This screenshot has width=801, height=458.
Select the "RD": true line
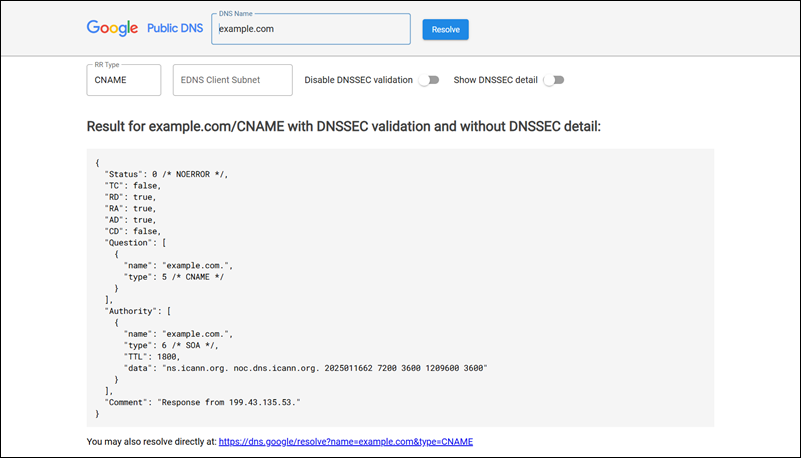click(x=130, y=197)
